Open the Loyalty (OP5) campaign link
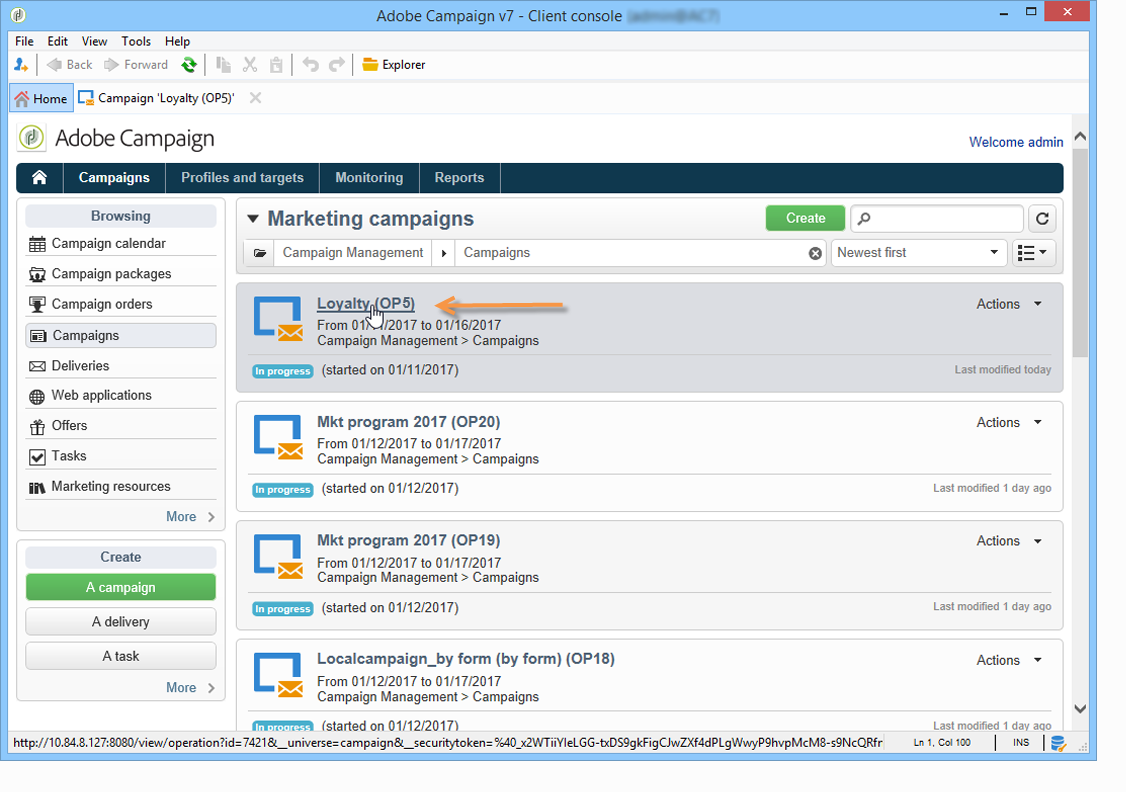This screenshot has height=792, width=1126. pyautogui.click(x=366, y=304)
